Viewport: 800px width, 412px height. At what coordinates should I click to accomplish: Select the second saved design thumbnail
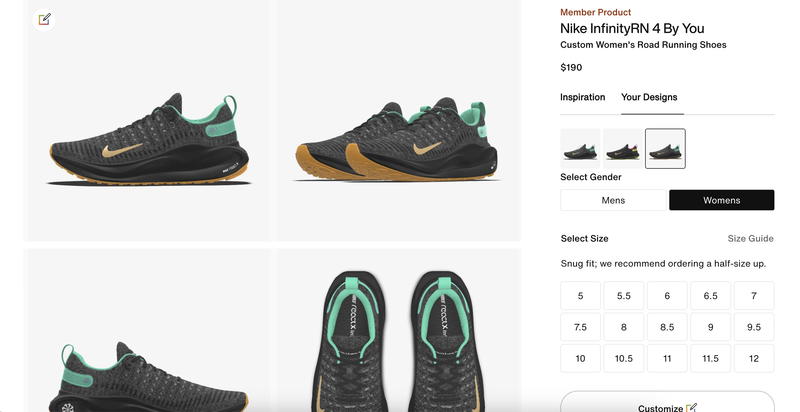623,149
